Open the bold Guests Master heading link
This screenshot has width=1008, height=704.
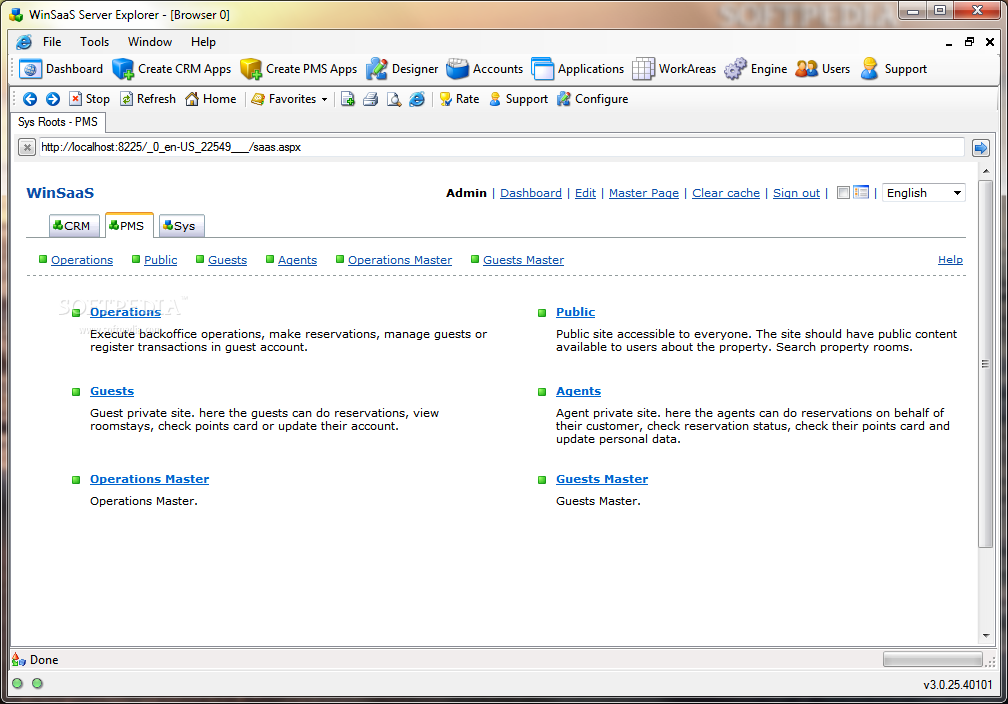[602, 479]
